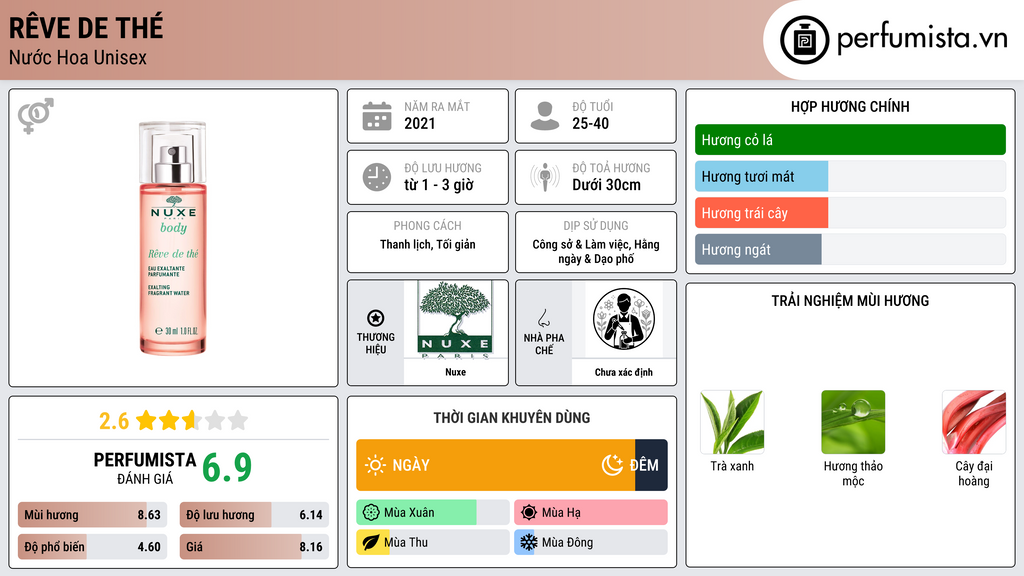The width and height of the screenshot is (1024, 576).
Task: Click the Nuxe Rêve de Thé bottle image
Action: tap(172, 238)
